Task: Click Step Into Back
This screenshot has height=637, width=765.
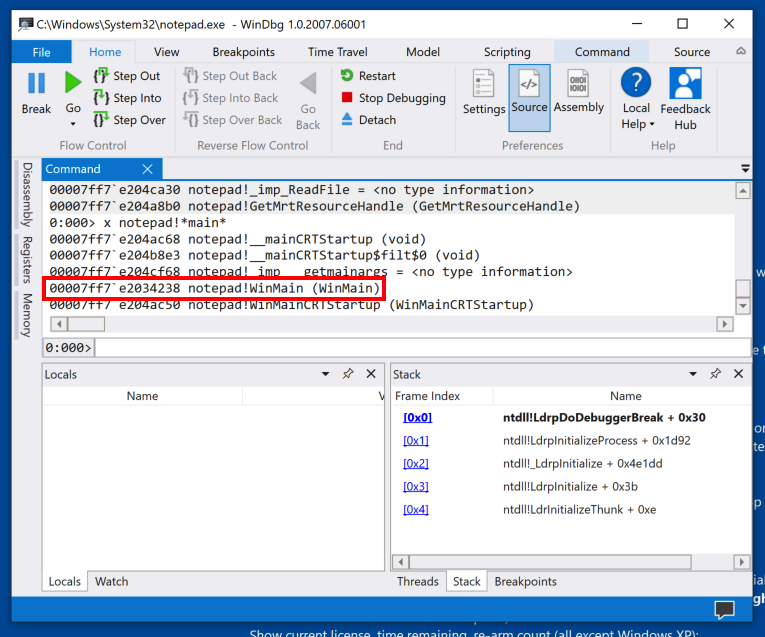Action: [x=231, y=98]
